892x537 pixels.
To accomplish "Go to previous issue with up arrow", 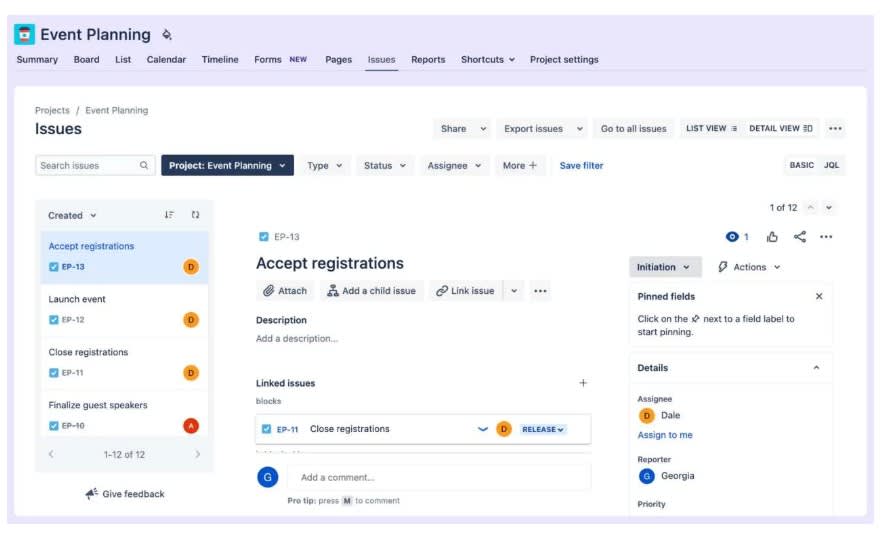I will [x=811, y=208].
